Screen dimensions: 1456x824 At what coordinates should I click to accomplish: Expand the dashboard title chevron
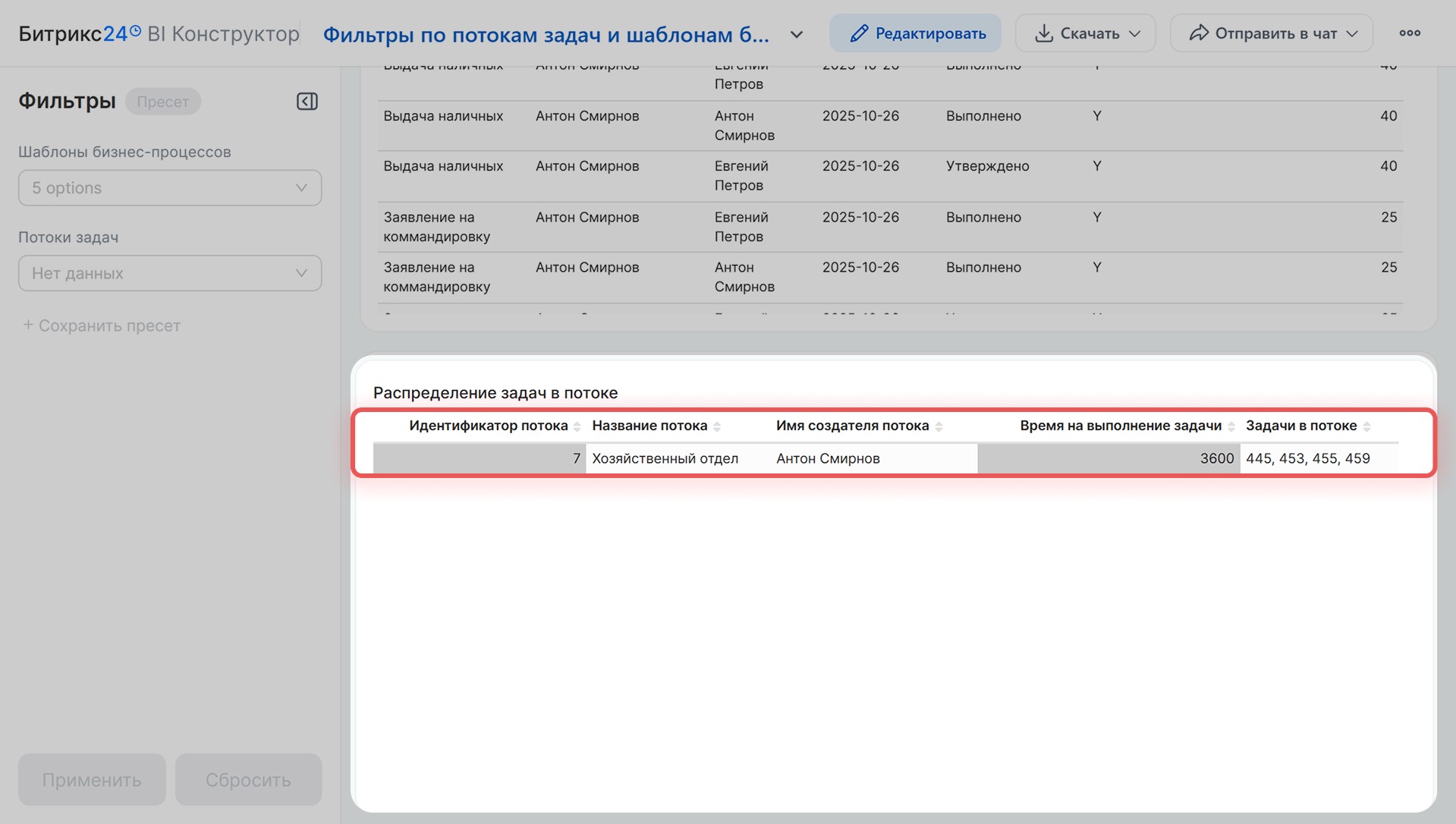point(797,35)
